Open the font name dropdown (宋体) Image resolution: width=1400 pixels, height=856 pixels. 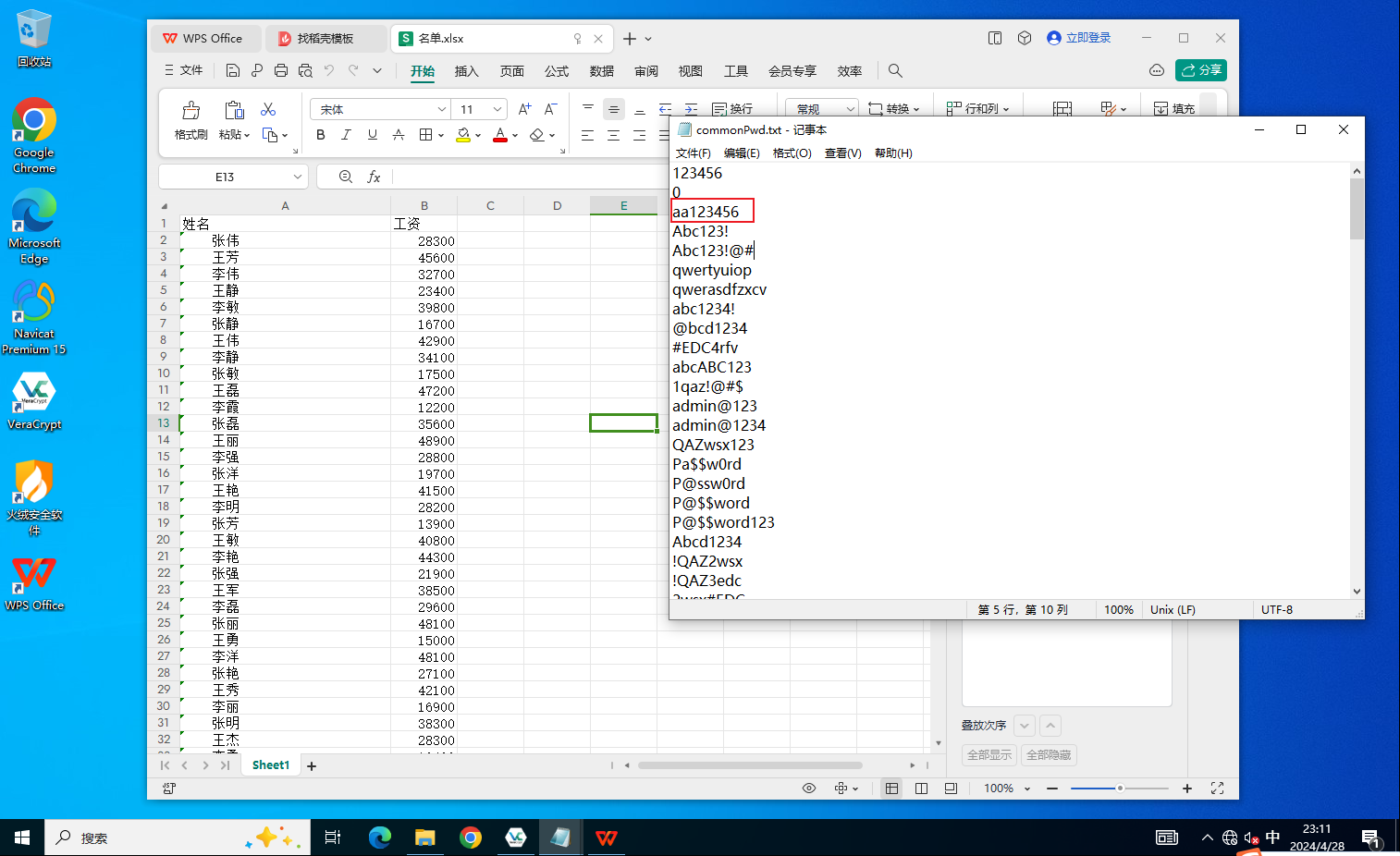pos(441,109)
